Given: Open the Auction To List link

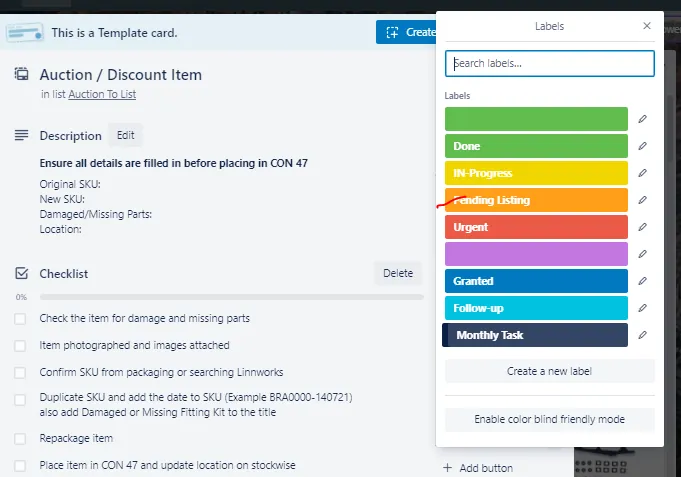Looking at the screenshot, I should 102,94.
